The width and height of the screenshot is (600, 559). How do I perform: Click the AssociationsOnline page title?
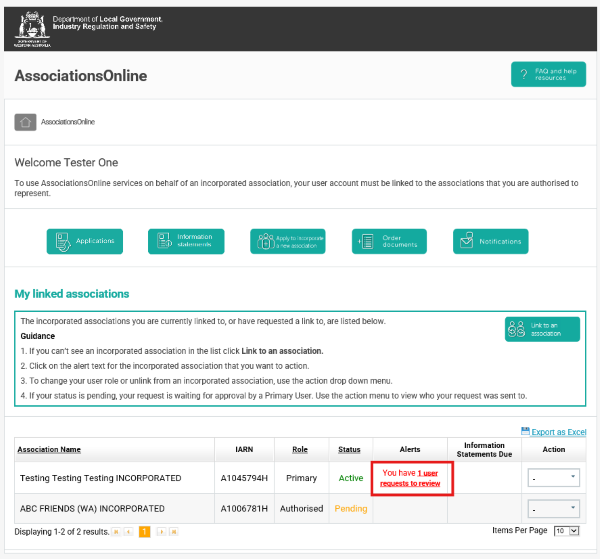(81, 76)
